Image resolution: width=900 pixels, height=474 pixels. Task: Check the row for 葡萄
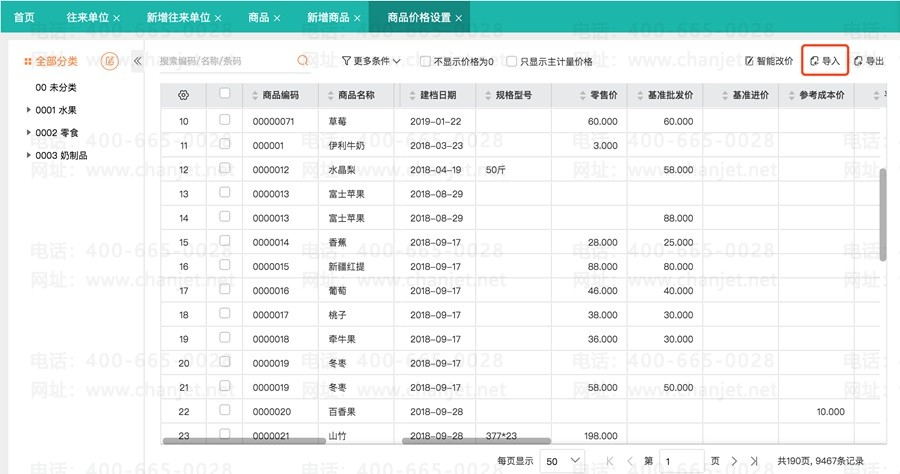click(224, 289)
